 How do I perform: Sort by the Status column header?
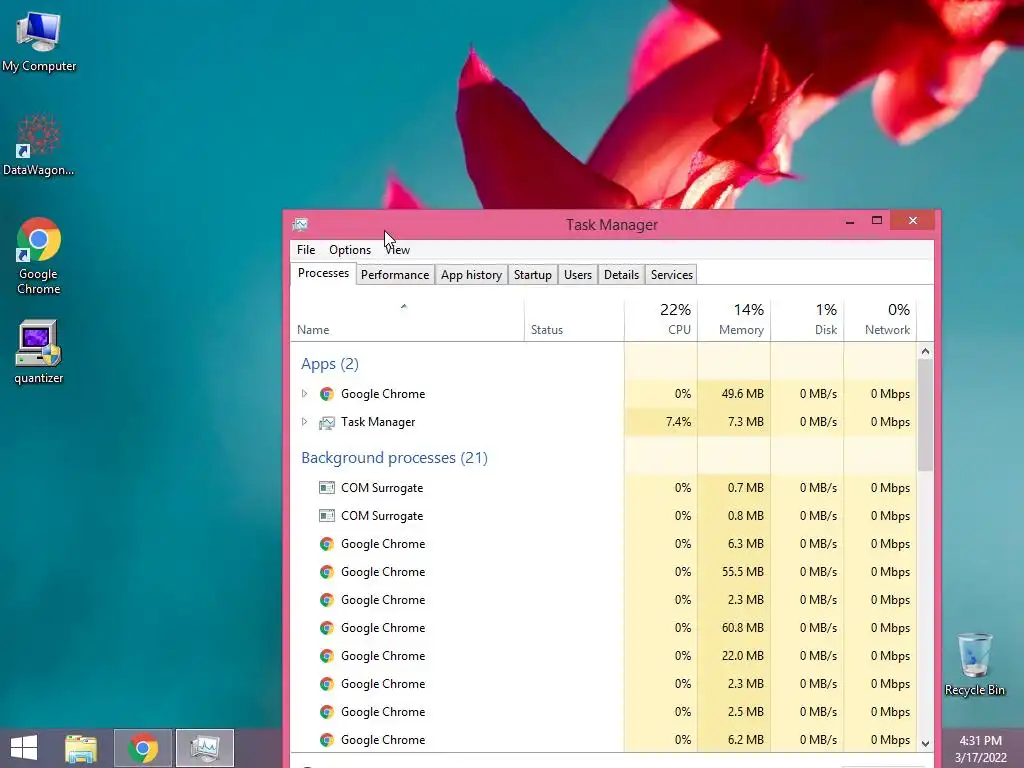point(574,320)
